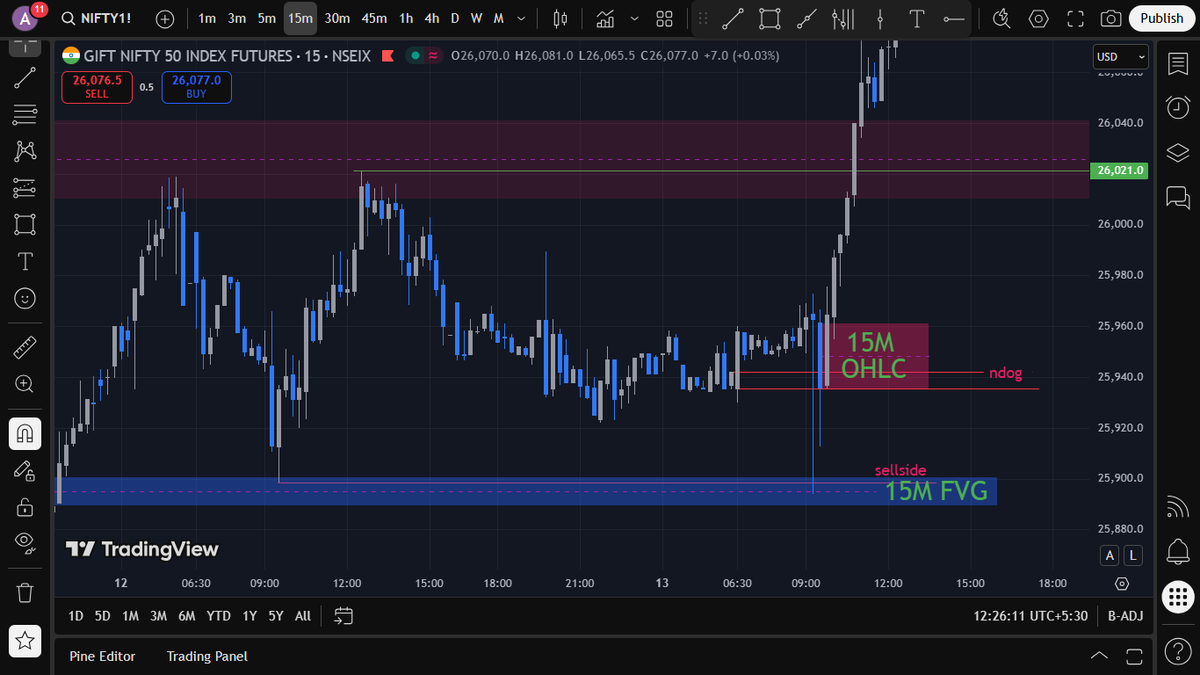Open forecasting and measurement tools in left sidebar
The width and height of the screenshot is (1200, 675).
click(x=25, y=188)
